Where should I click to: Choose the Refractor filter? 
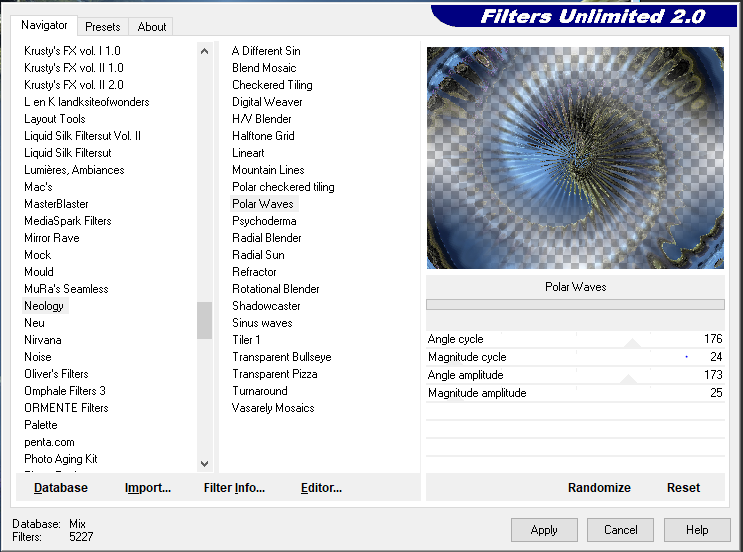pos(254,272)
